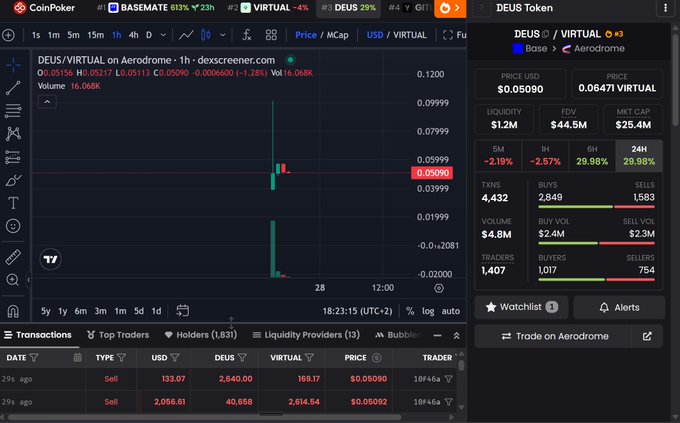Open Aerodrome trade in external link icon
The image size is (680, 423).
pos(647,336)
